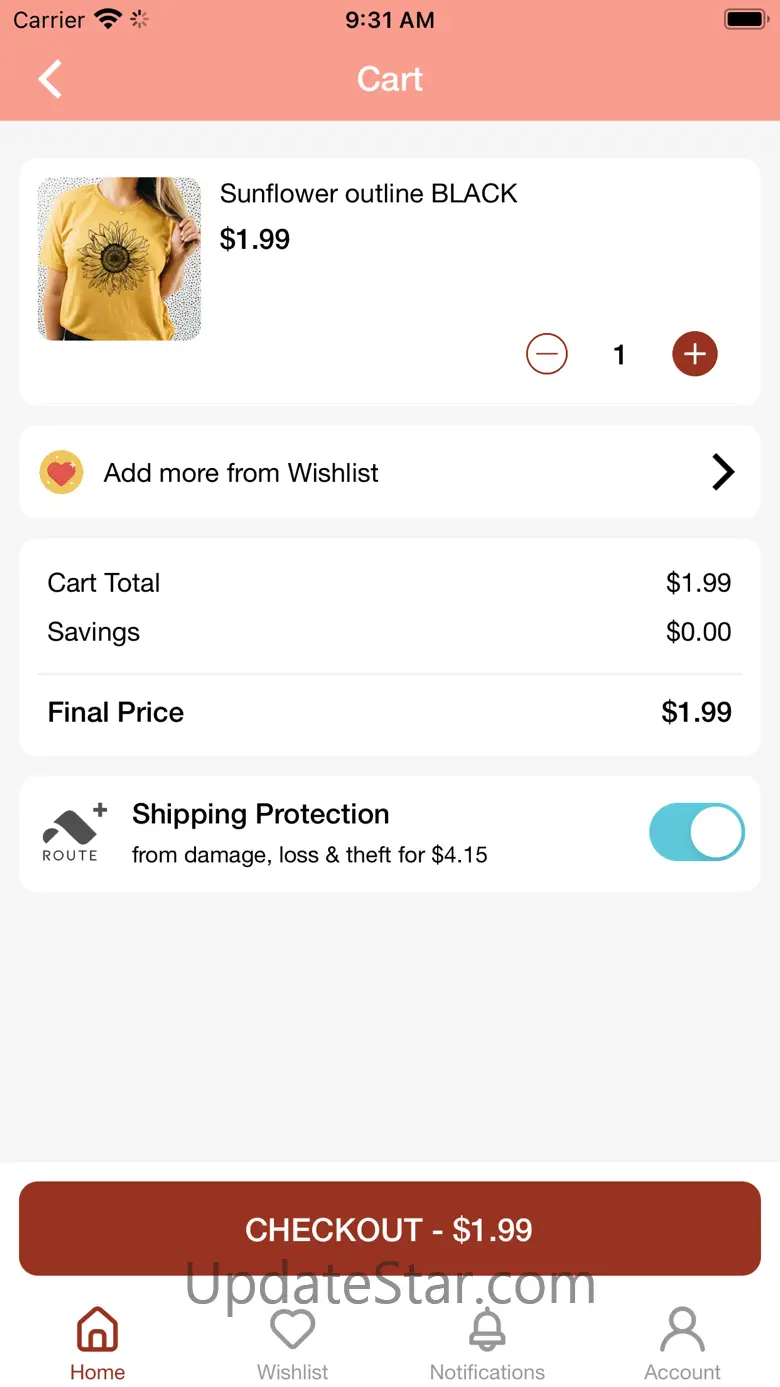Decrease item quantity with minus button
The width and height of the screenshot is (780, 1387).
tap(547, 354)
